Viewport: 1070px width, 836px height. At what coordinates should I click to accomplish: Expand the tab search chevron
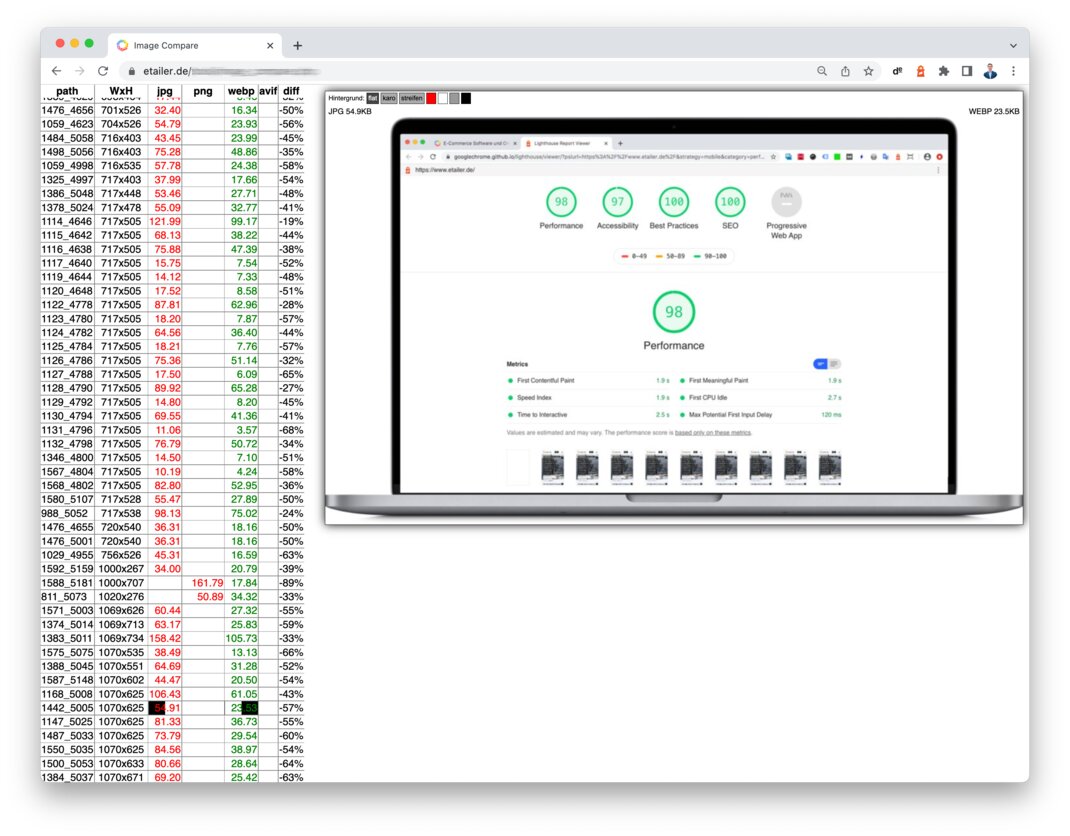click(x=1013, y=46)
